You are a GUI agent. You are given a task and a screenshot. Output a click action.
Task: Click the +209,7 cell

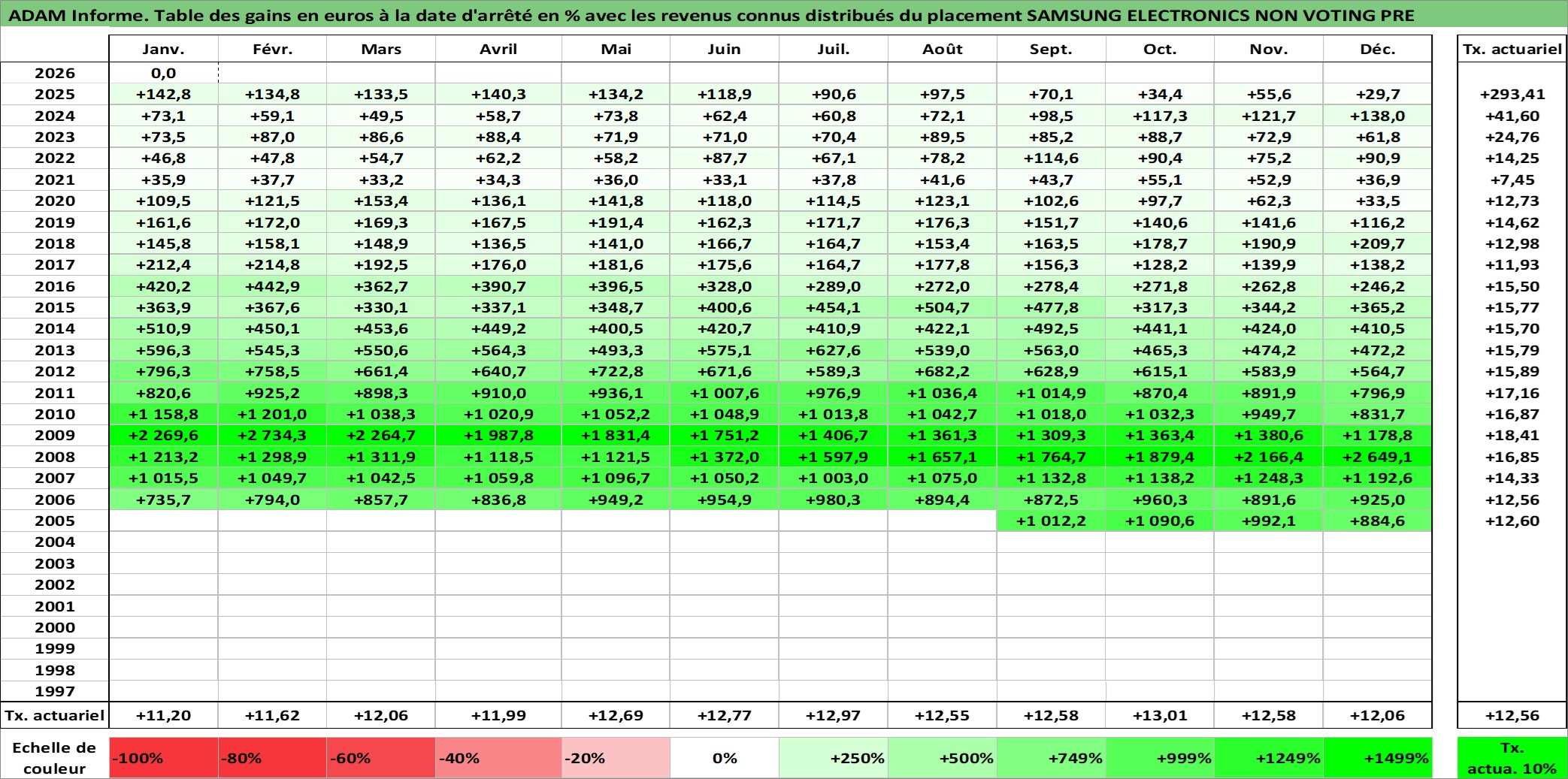tap(1377, 243)
